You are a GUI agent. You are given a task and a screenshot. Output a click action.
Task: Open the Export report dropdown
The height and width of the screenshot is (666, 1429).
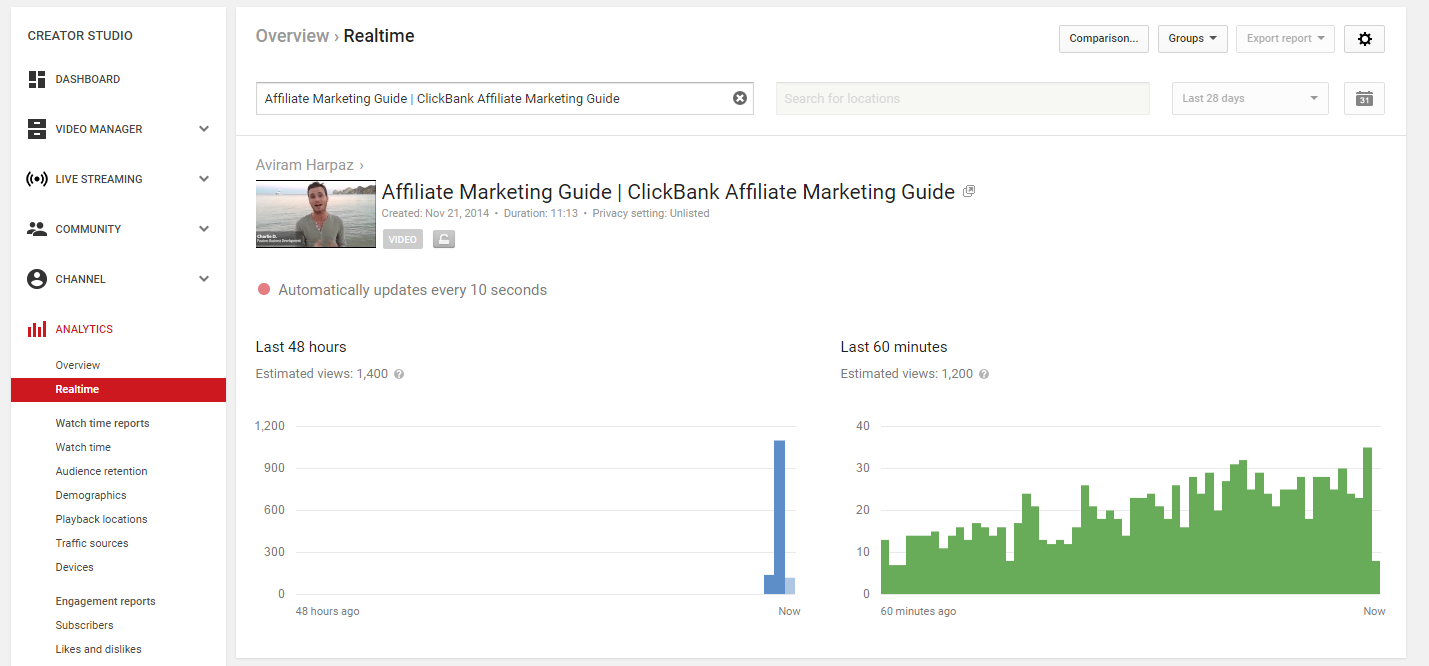click(x=1285, y=39)
